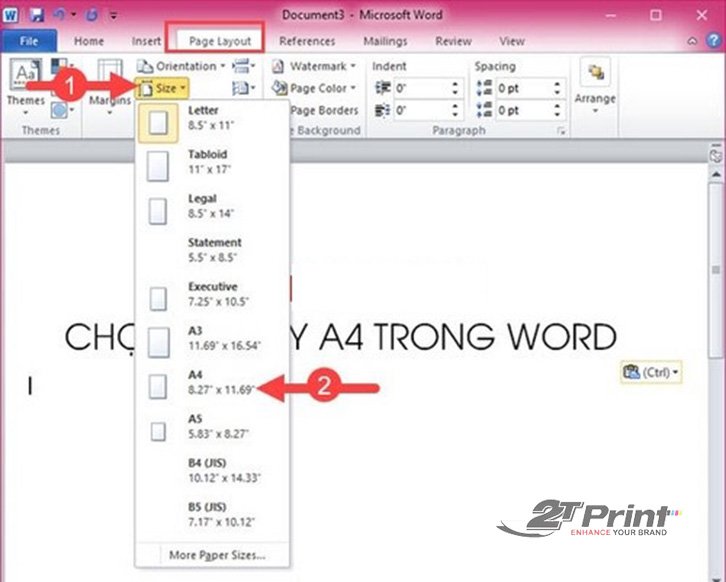
Task: Open the Themes gallery button
Action: coord(26,86)
